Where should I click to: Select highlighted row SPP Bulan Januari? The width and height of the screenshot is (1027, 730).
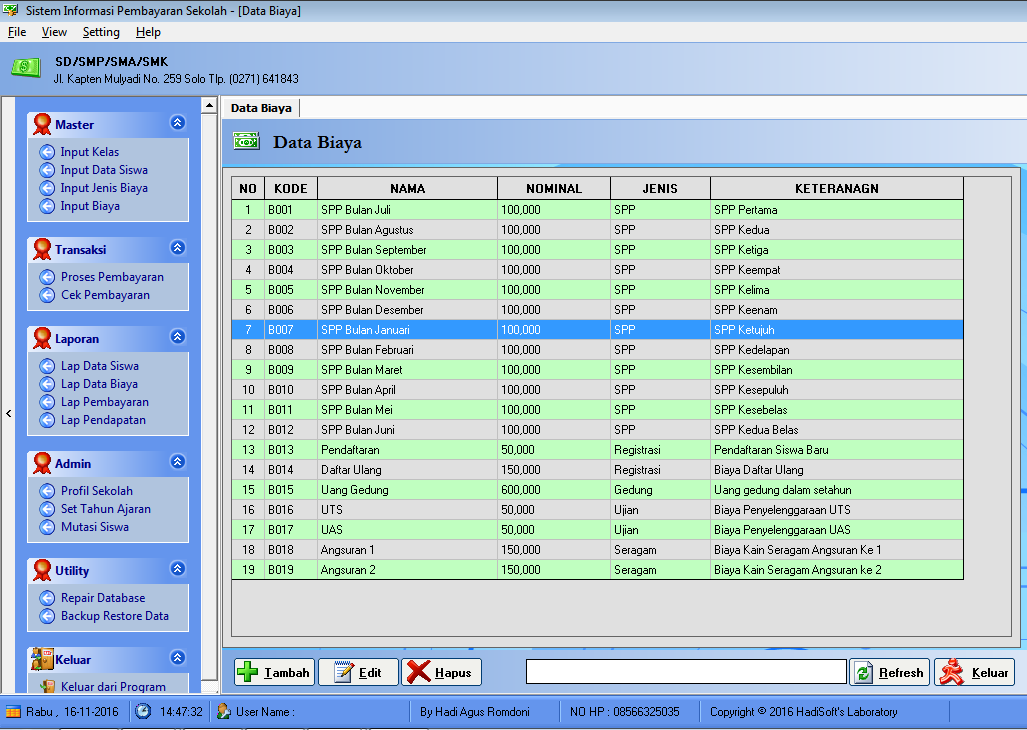597,330
